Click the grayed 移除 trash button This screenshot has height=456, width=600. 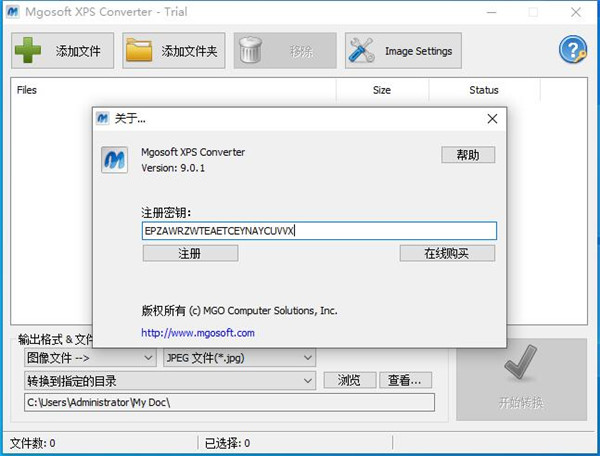pos(285,50)
